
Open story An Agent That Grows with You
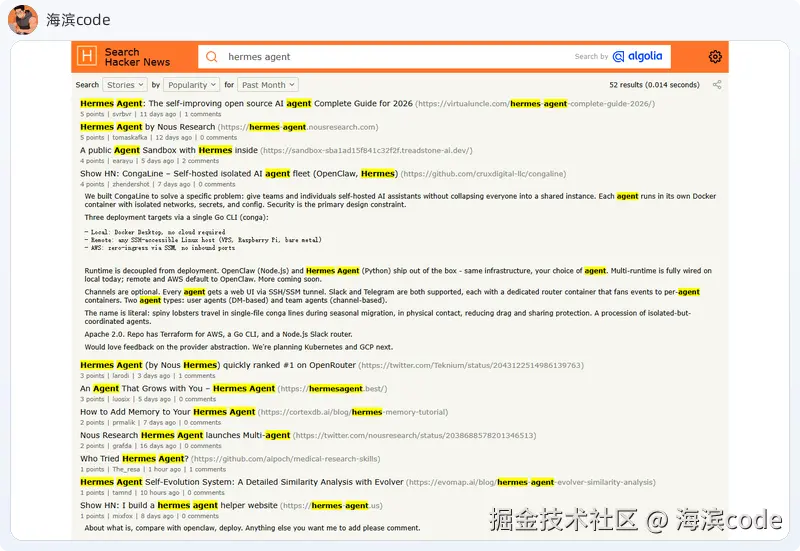(178, 388)
